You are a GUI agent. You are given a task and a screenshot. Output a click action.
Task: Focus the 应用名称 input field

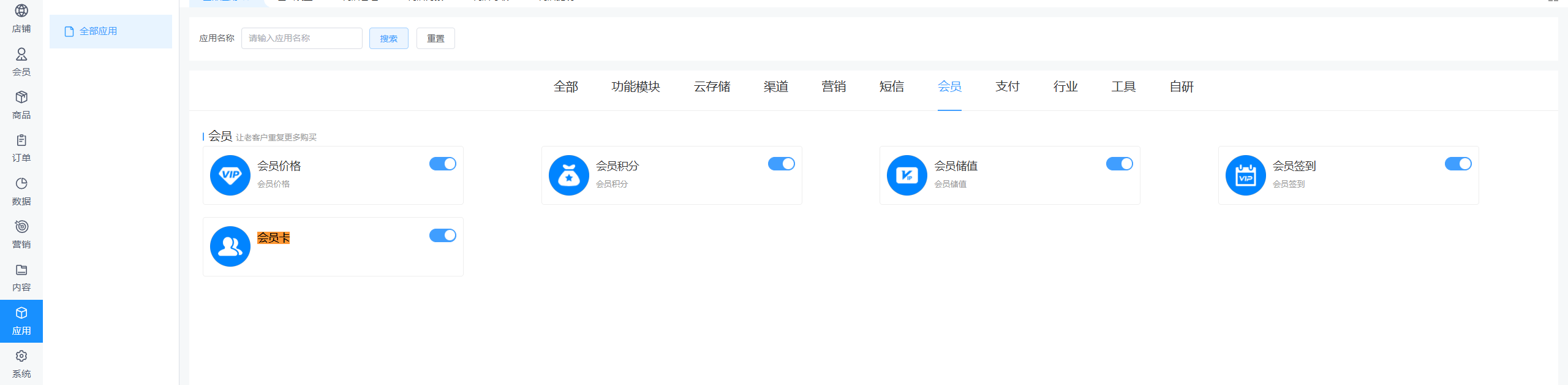(x=302, y=39)
